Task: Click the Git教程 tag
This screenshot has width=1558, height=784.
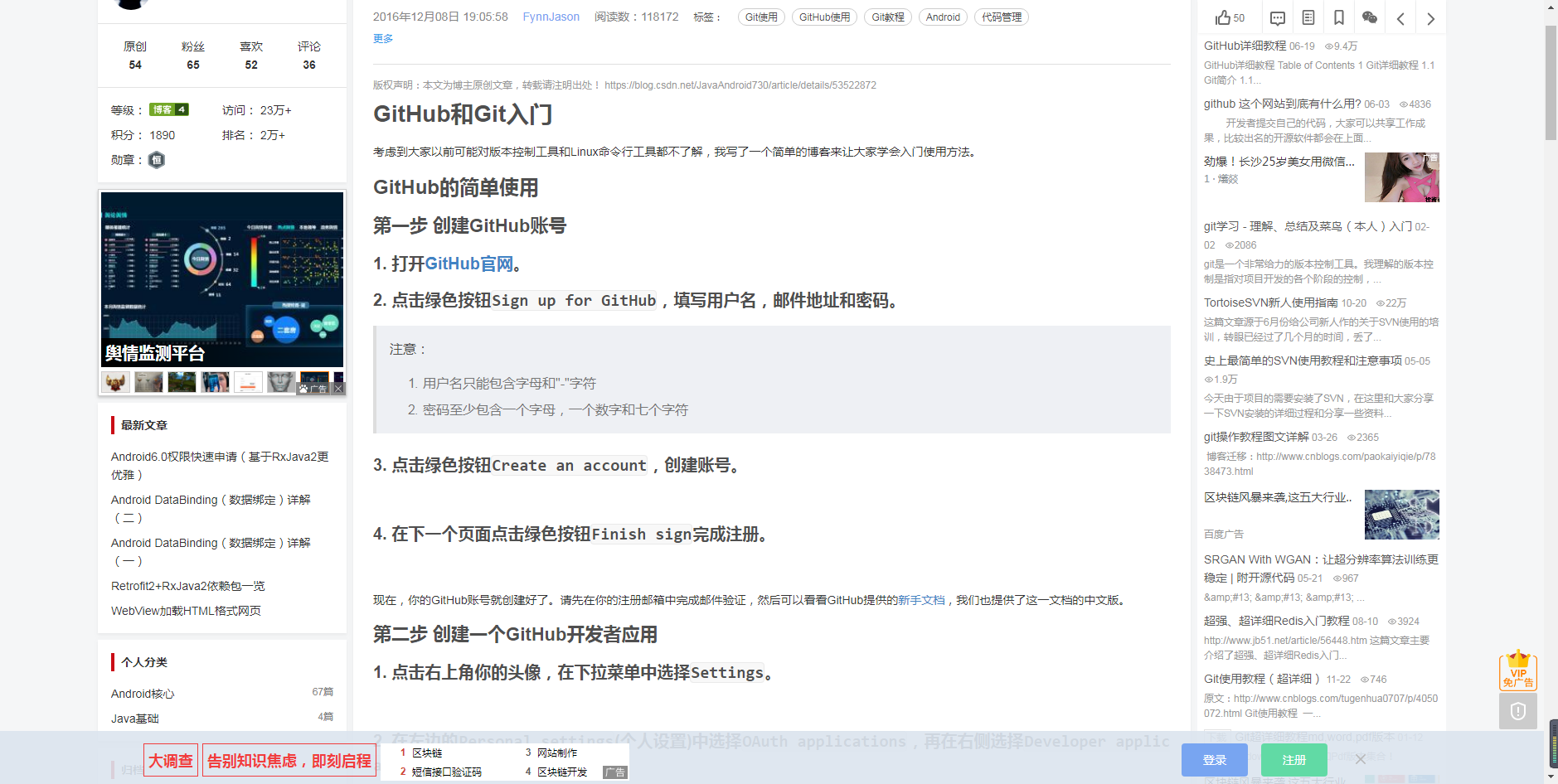Action: click(888, 17)
